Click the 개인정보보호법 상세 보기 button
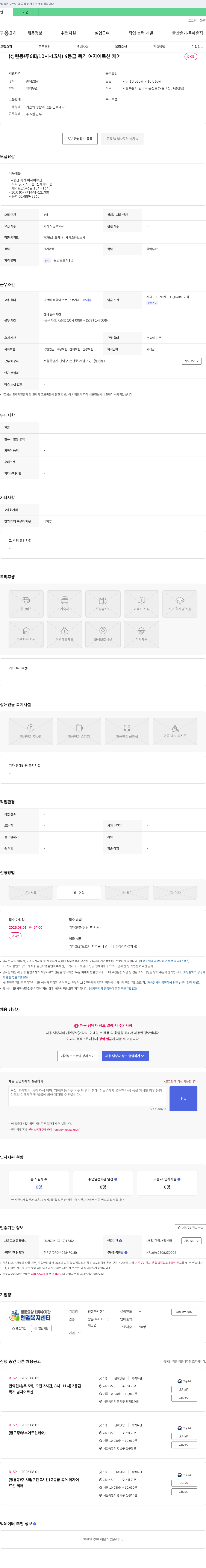The image size is (206, 1568). pyautogui.click(x=78, y=1056)
